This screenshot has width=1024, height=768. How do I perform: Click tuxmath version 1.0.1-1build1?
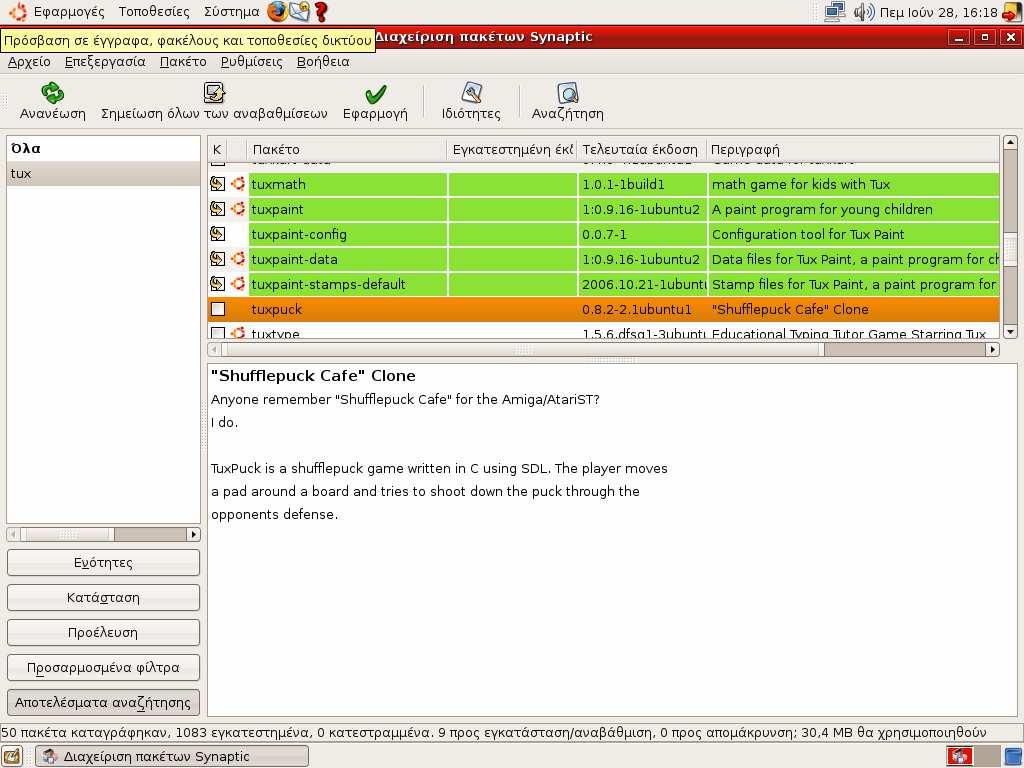[x=623, y=184]
